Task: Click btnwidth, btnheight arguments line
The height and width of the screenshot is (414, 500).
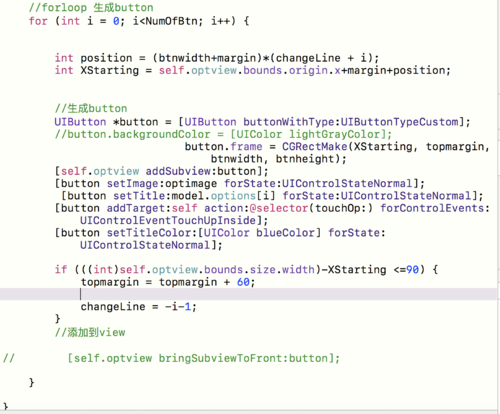Action: pyautogui.click(x=278, y=159)
